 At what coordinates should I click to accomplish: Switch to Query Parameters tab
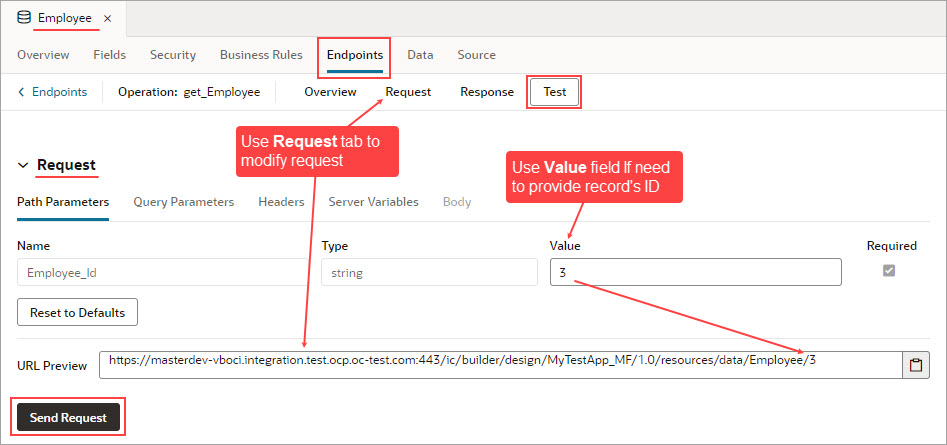click(x=184, y=202)
